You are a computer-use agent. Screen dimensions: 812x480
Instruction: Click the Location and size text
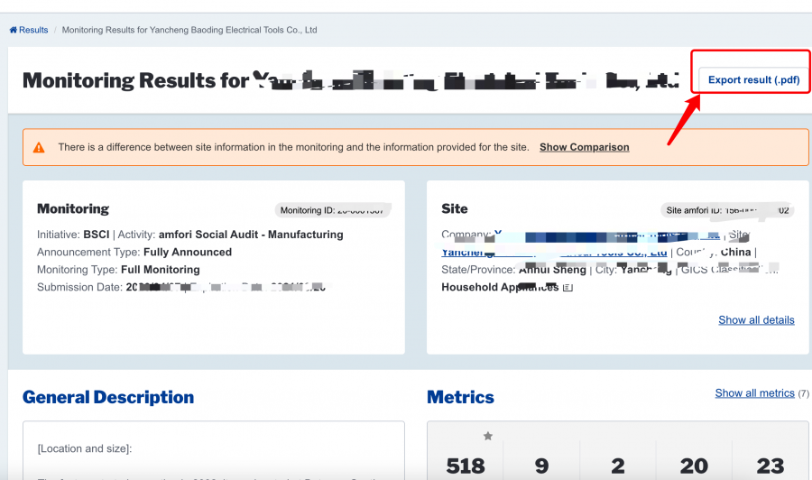[x=85, y=449]
